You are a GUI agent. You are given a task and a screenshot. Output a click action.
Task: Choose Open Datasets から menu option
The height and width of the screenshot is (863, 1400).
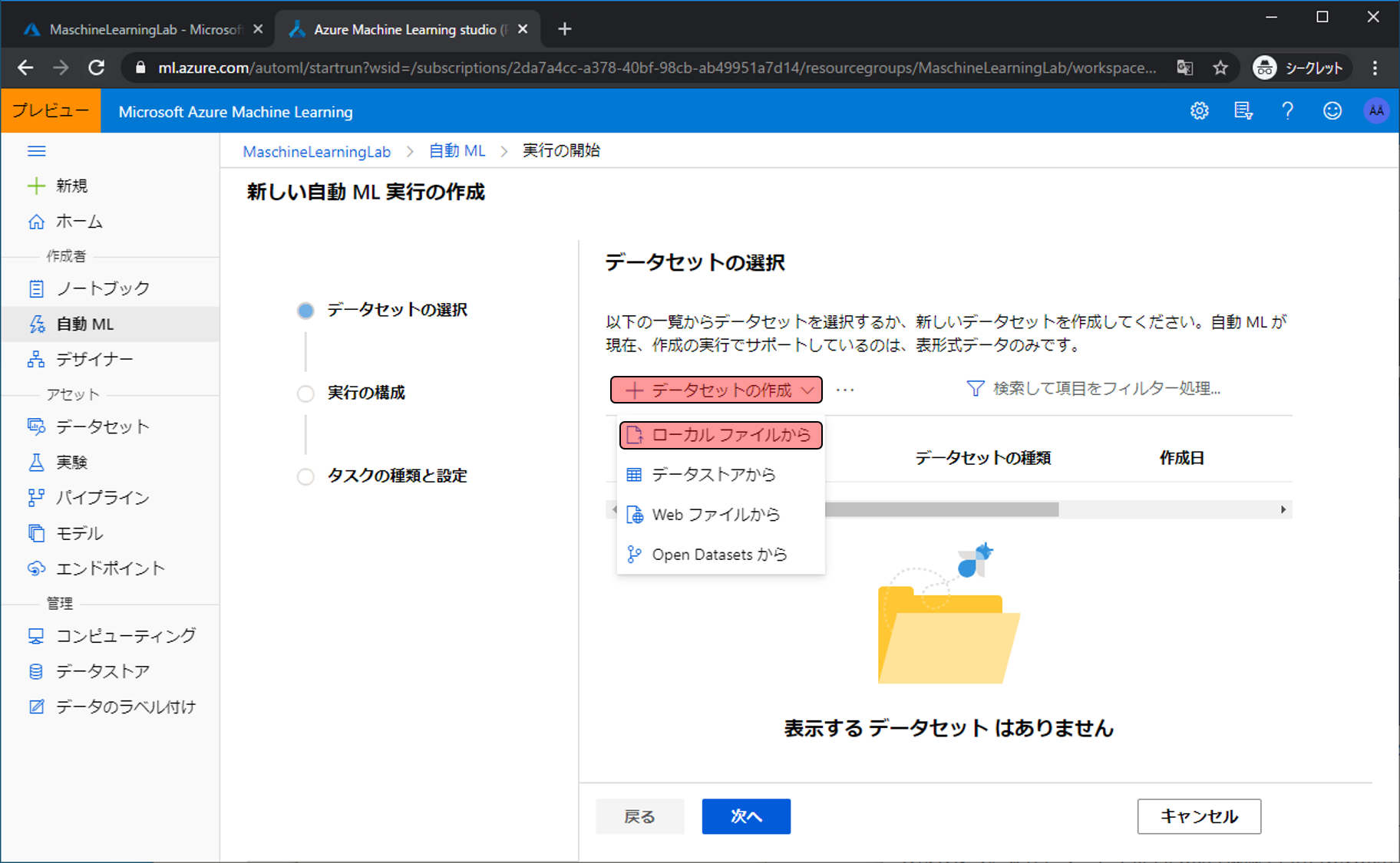[x=719, y=555]
